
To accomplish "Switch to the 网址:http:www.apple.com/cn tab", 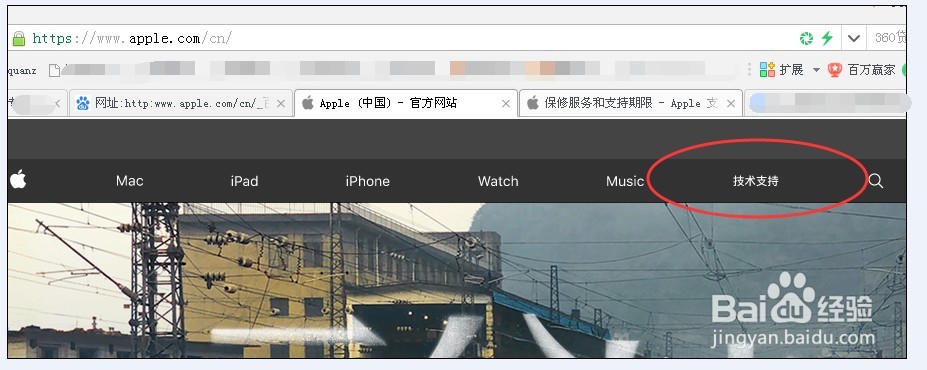I will click(x=181, y=103).
